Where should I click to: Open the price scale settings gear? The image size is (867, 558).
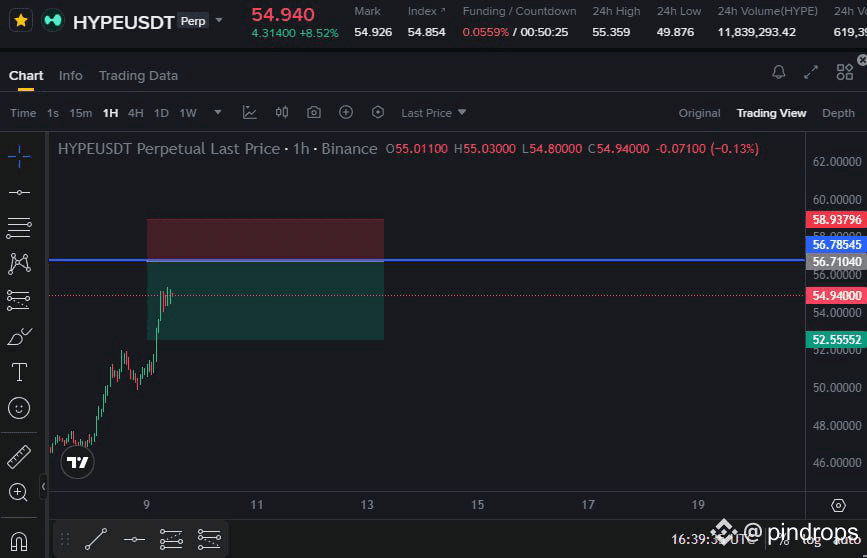838,505
